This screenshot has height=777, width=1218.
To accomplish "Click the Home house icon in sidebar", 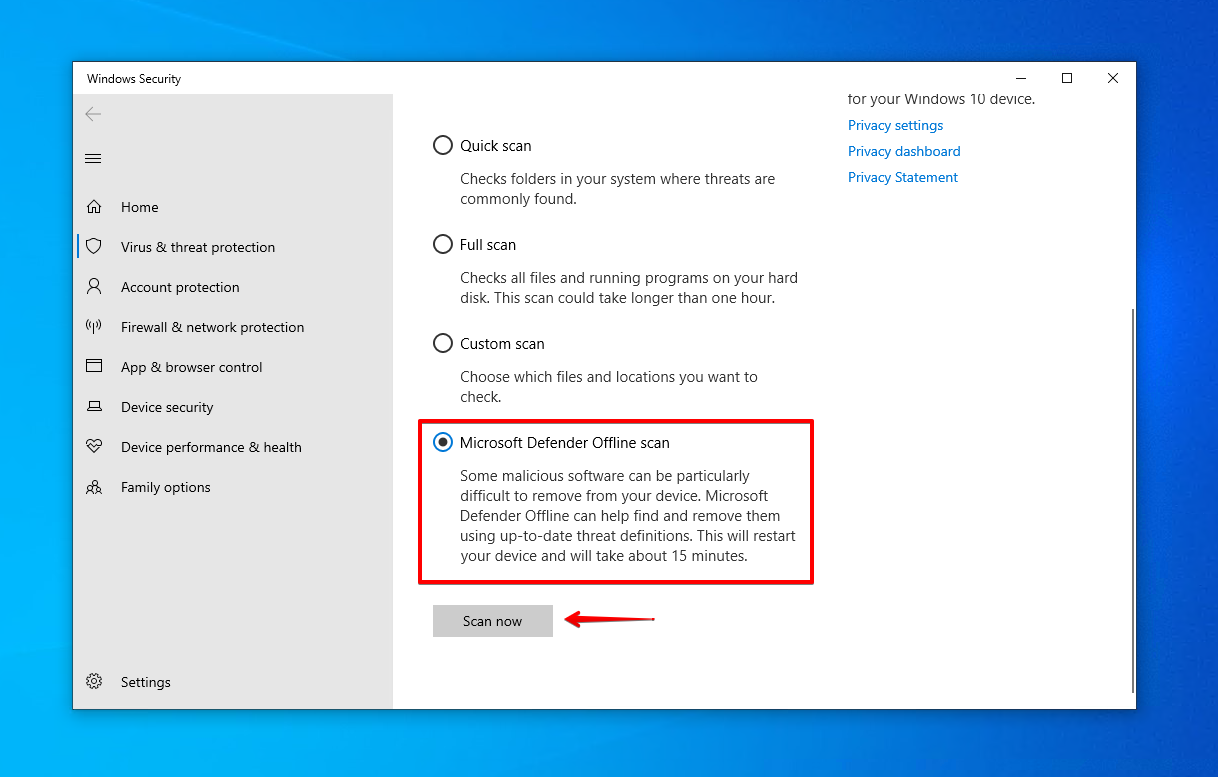I will (94, 207).
